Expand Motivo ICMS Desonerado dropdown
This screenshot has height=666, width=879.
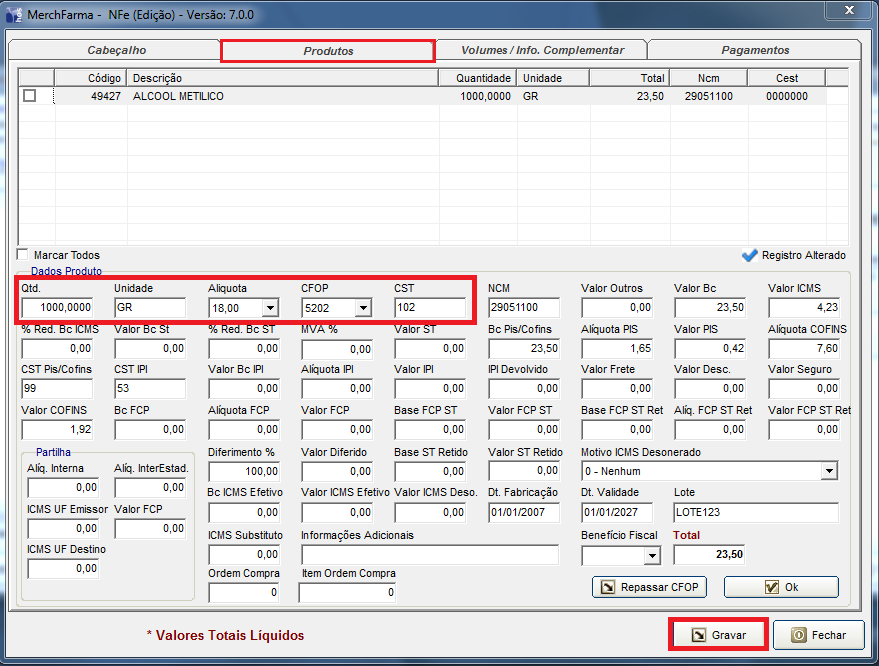pos(828,471)
